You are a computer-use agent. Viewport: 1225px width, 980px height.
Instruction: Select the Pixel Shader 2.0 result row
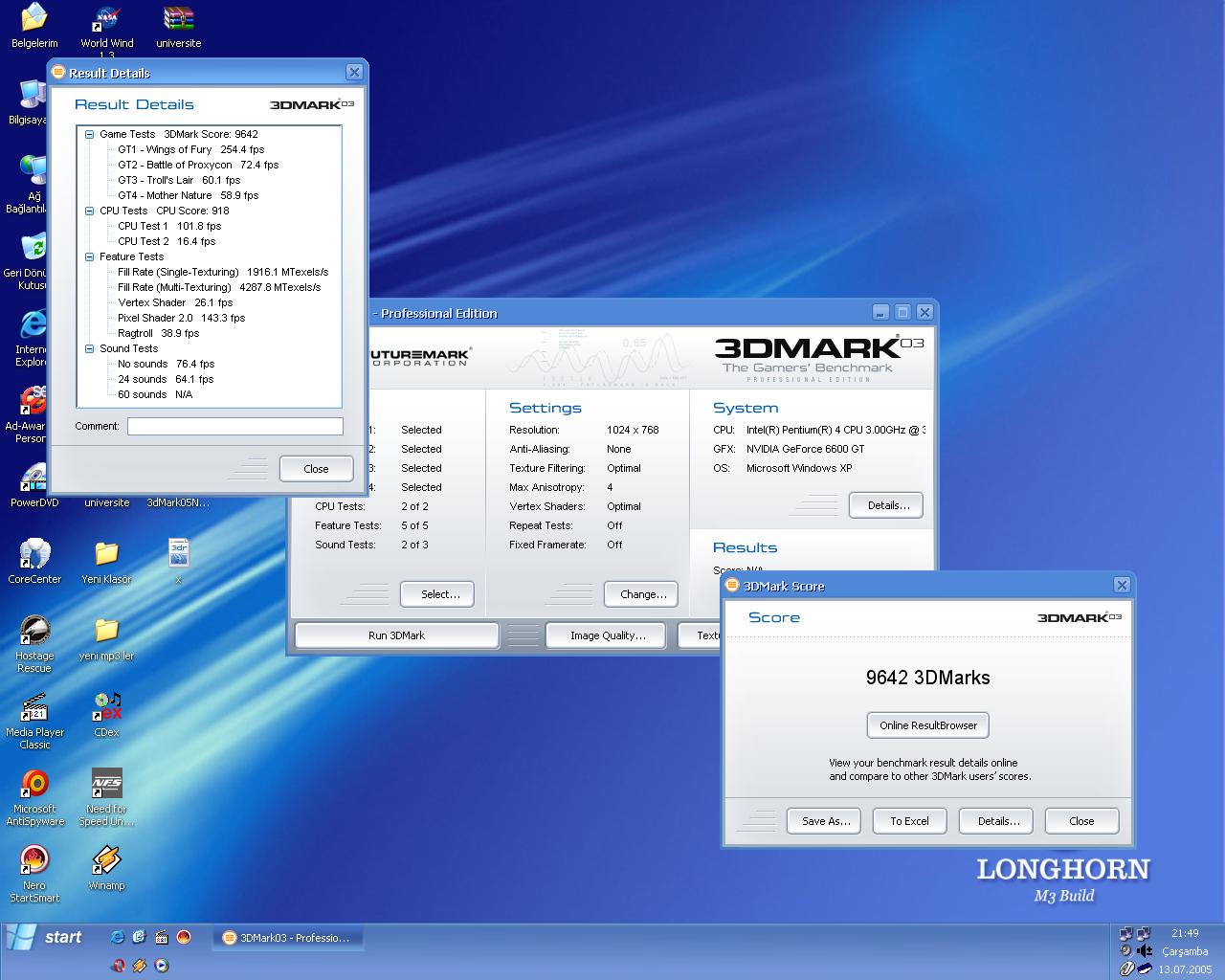point(181,318)
